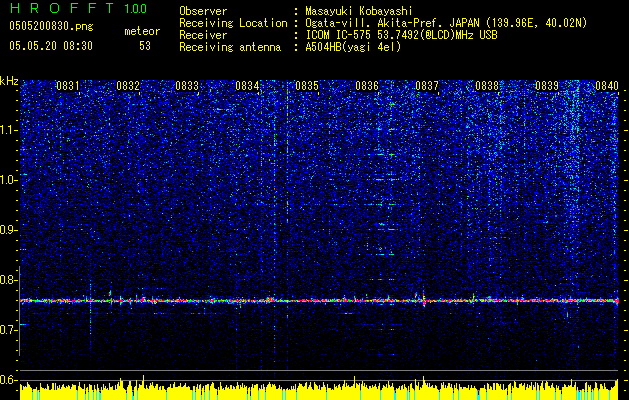Click the 0839 time marker

[x=547, y=85]
